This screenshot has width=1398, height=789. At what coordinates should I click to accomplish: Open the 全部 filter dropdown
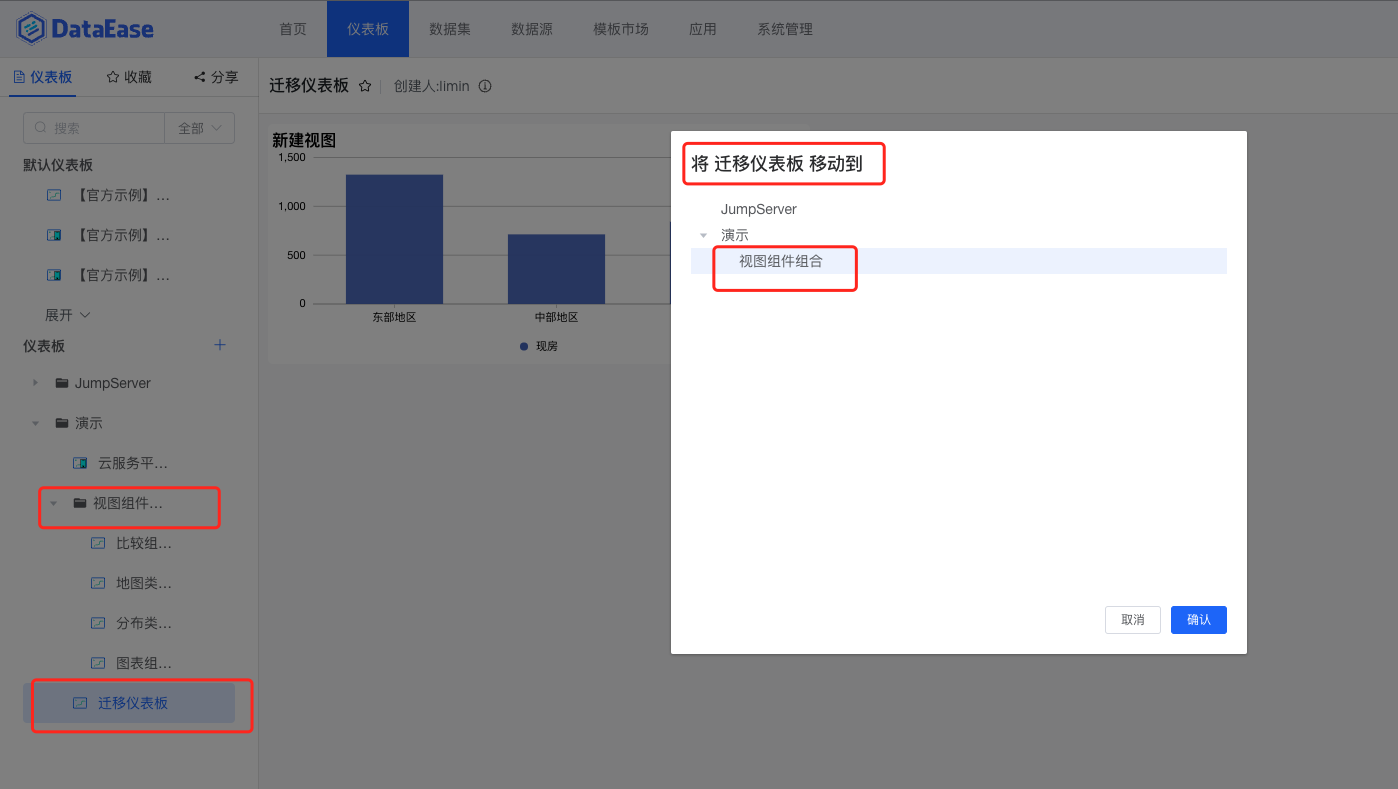point(199,128)
